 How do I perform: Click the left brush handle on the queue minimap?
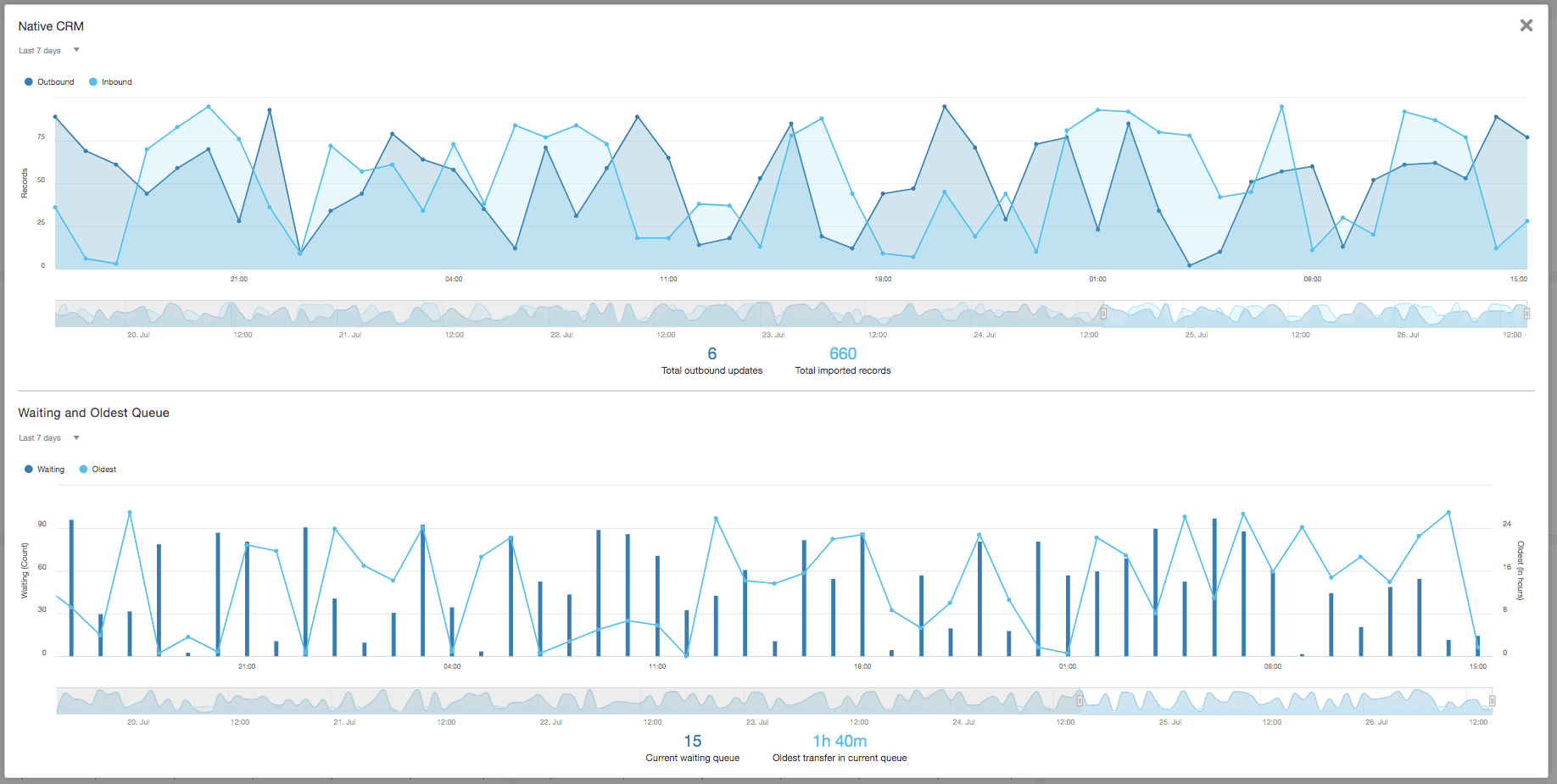coord(1080,700)
